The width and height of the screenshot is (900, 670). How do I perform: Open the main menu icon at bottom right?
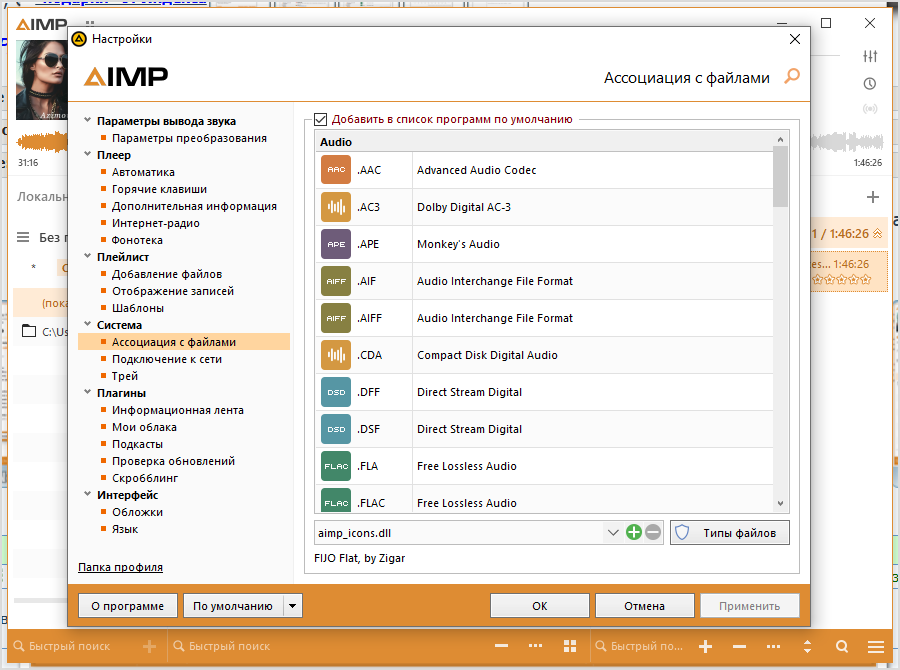coord(876,646)
